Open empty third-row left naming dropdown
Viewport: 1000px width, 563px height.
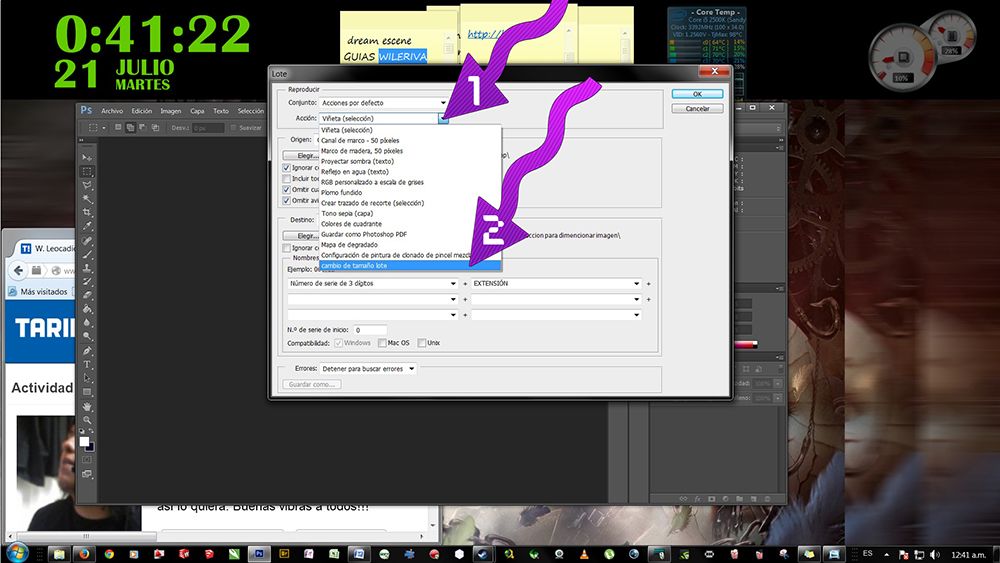pyautogui.click(x=372, y=315)
